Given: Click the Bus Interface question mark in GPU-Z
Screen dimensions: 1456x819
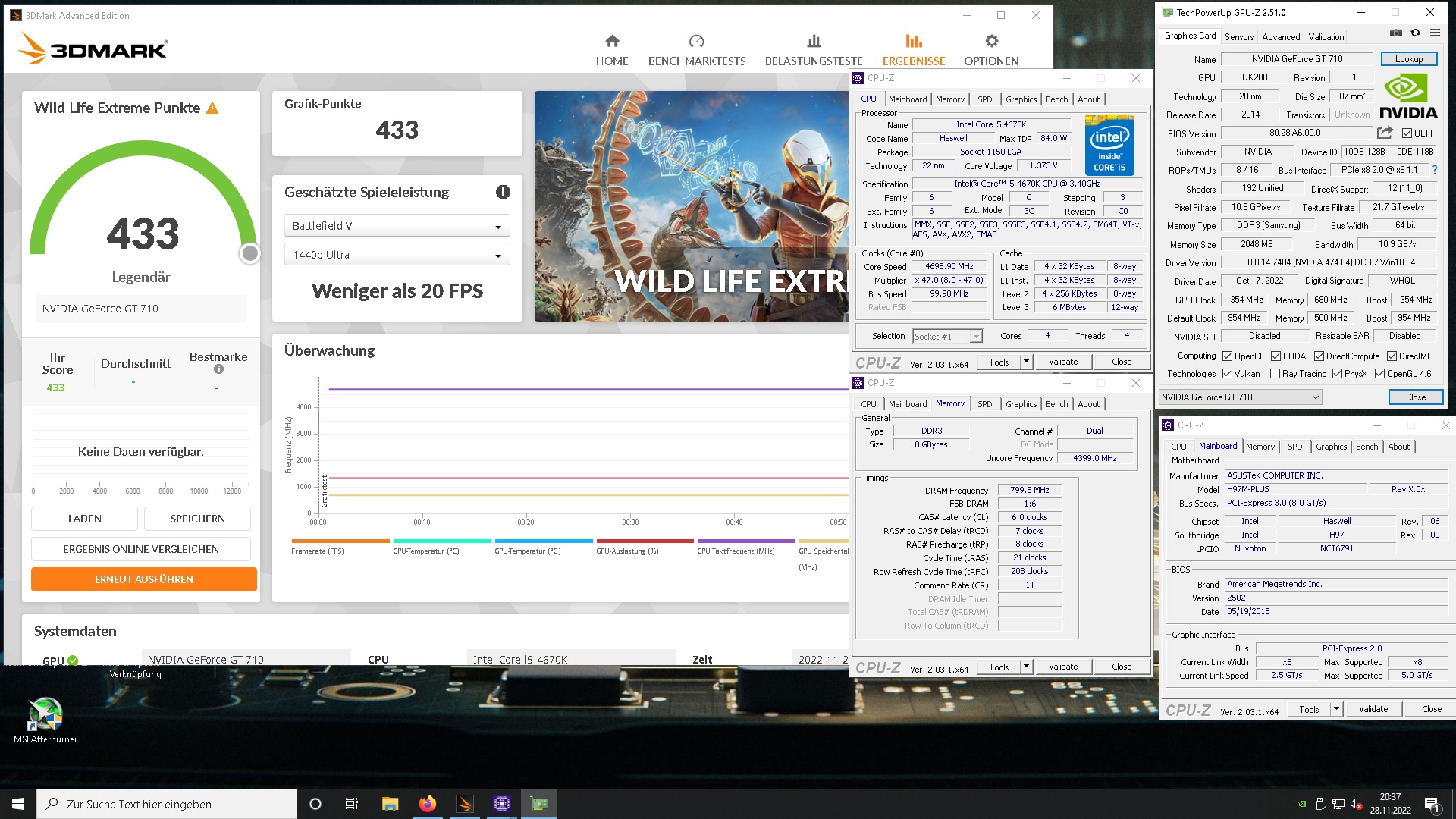Looking at the screenshot, I should point(1435,170).
